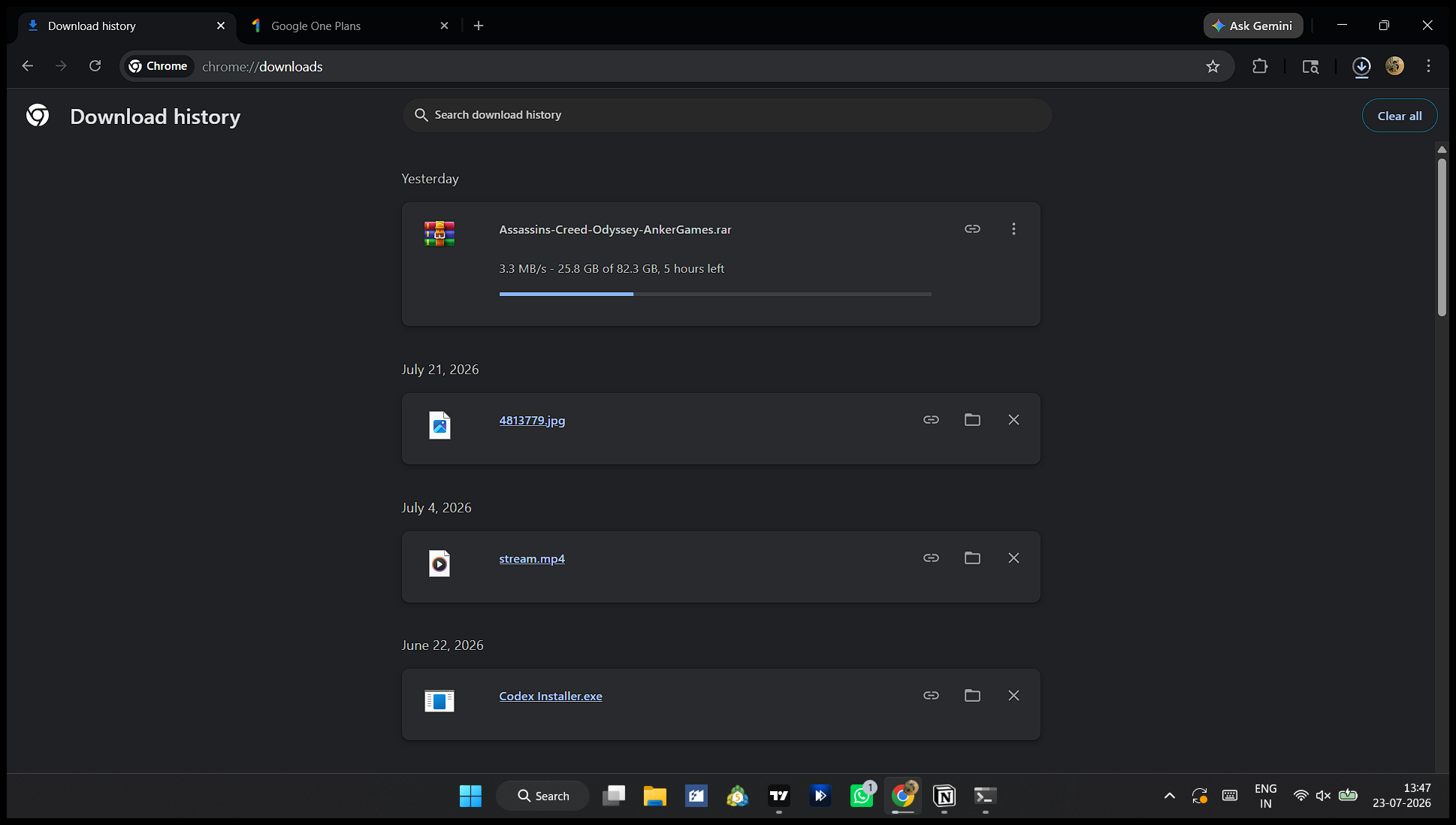
Task: Open the Terminal app from the taskbar
Action: [x=986, y=796]
